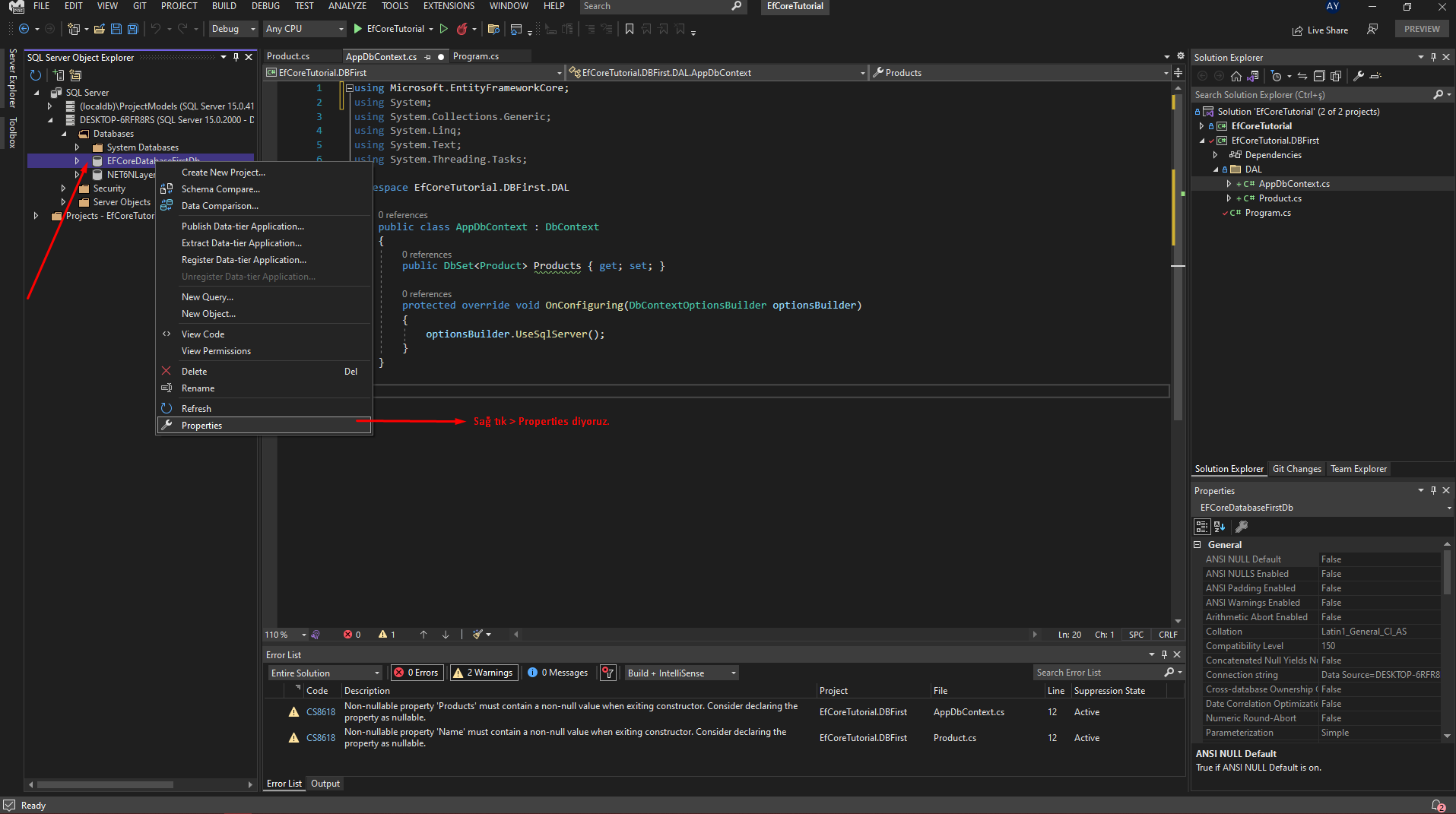The height and width of the screenshot is (814, 1456).
Task: Expand the Security node in Object Explorer
Action: click(x=64, y=188)
